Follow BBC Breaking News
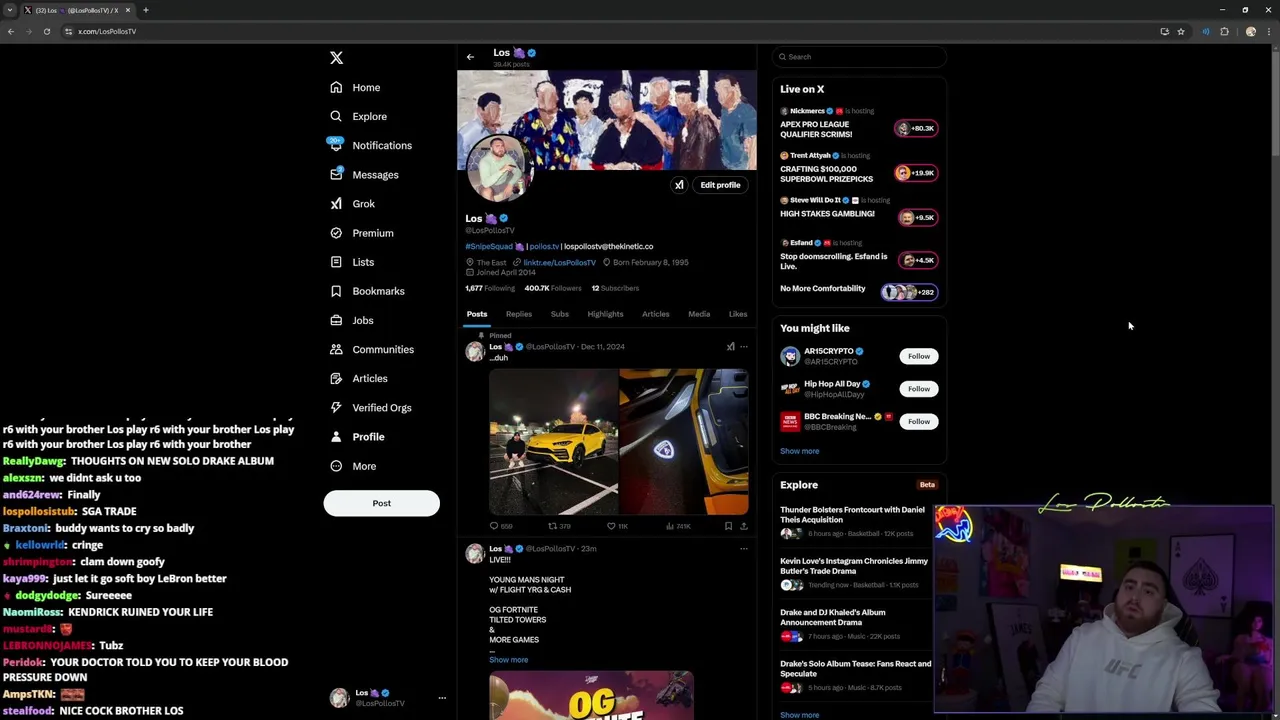 point(918,421)
